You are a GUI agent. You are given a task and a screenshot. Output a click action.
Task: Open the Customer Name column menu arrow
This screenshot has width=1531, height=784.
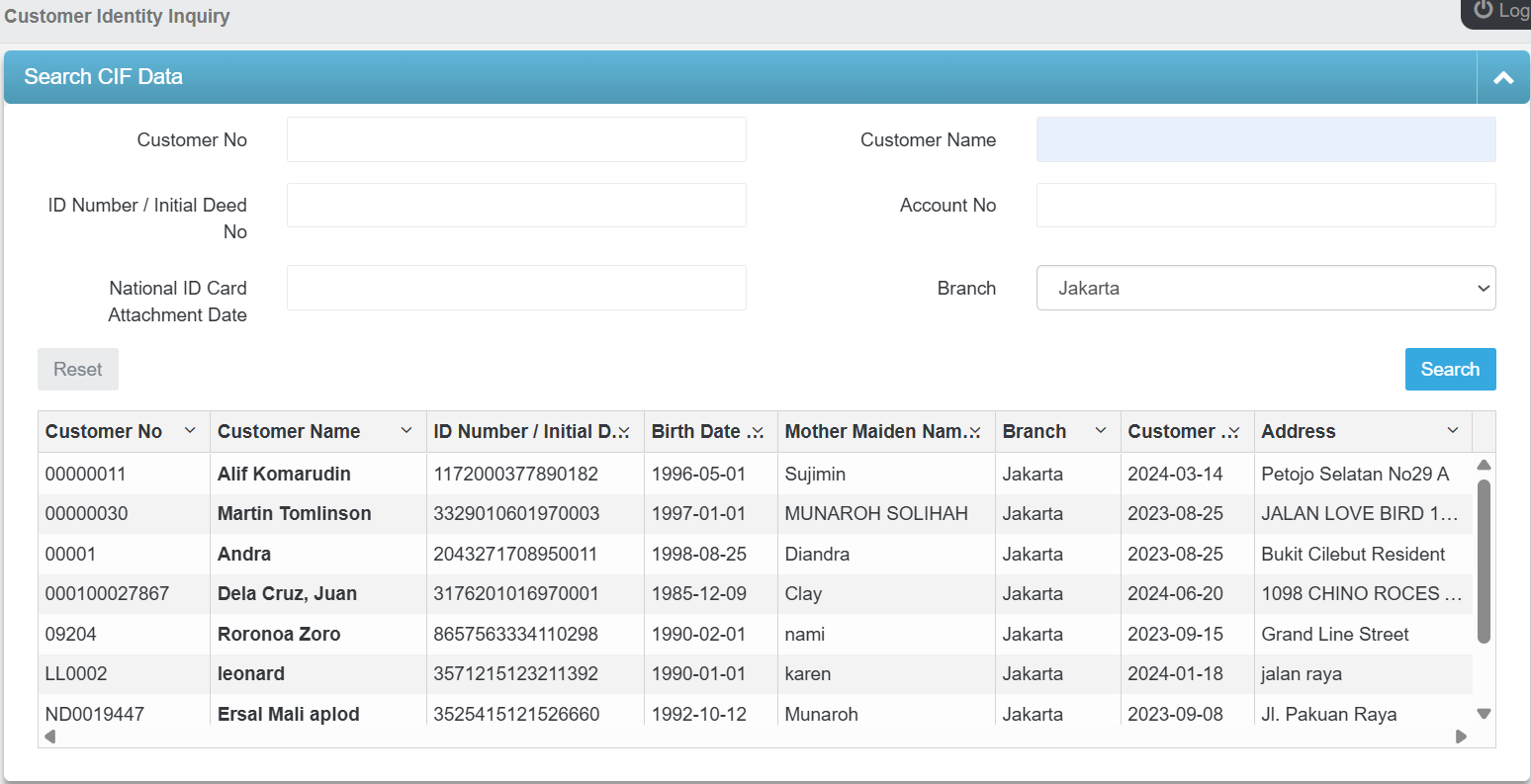pos(406,431)
